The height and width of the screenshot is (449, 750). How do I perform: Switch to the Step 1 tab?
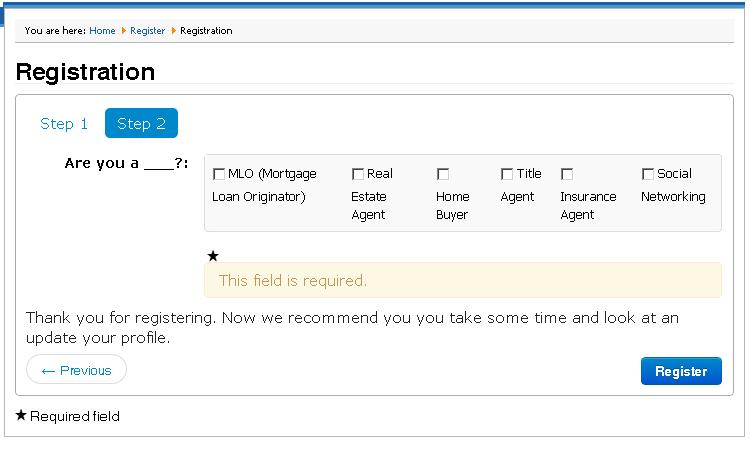click(x=64, y=123)
